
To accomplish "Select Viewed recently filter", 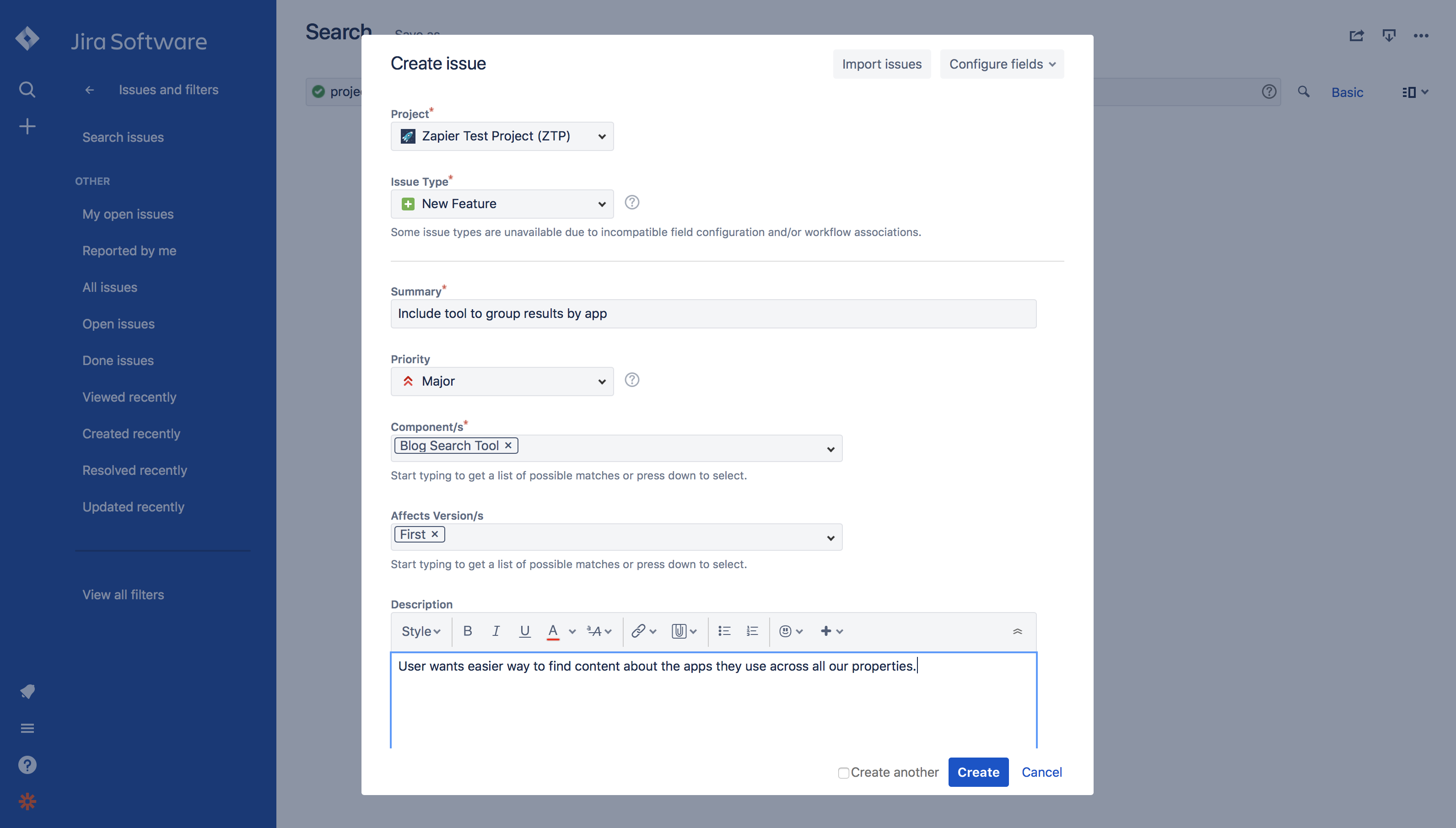I will tap(129, 397).
